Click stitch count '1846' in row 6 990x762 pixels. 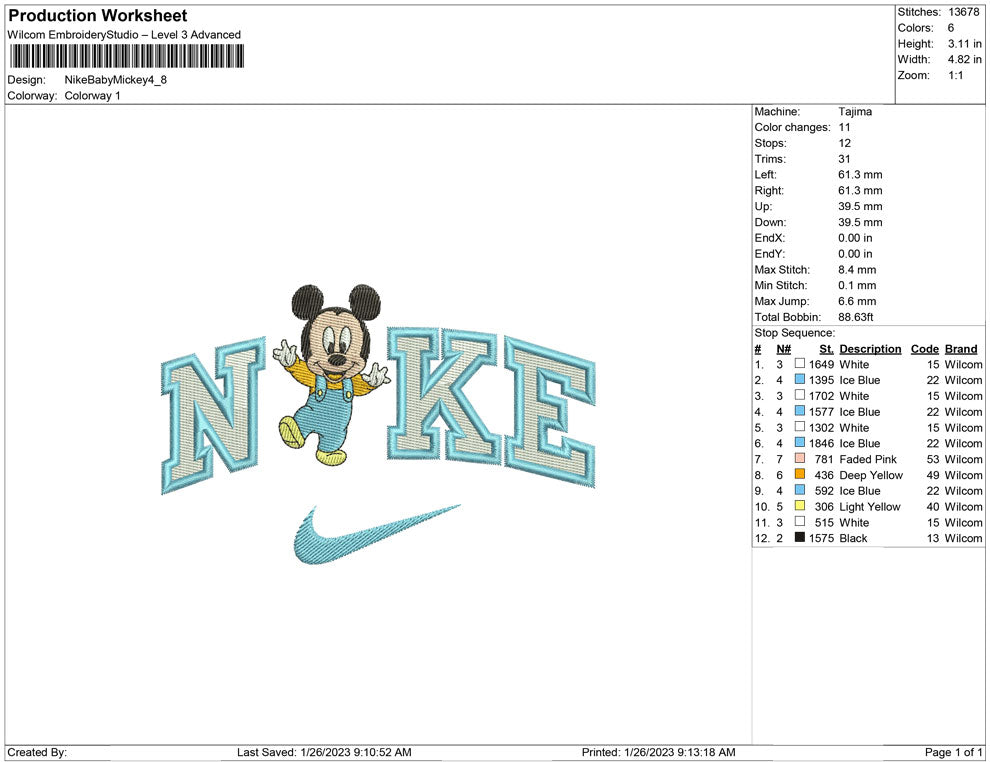point(821,443)
